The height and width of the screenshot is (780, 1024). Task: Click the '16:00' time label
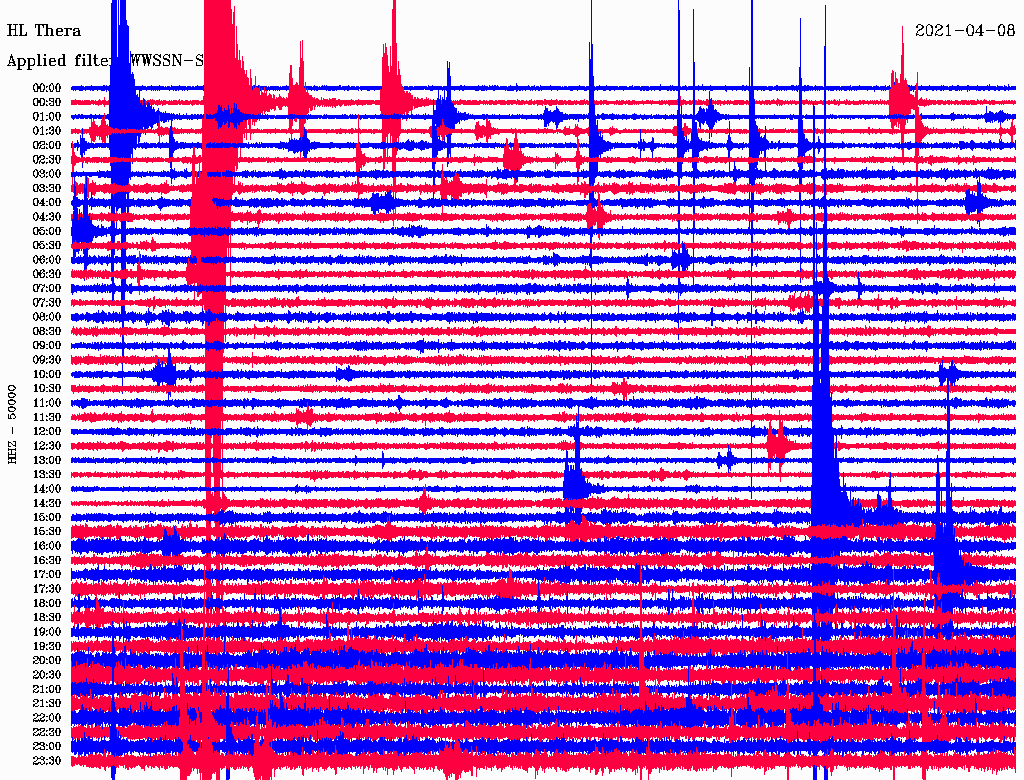tap(47, 546)
